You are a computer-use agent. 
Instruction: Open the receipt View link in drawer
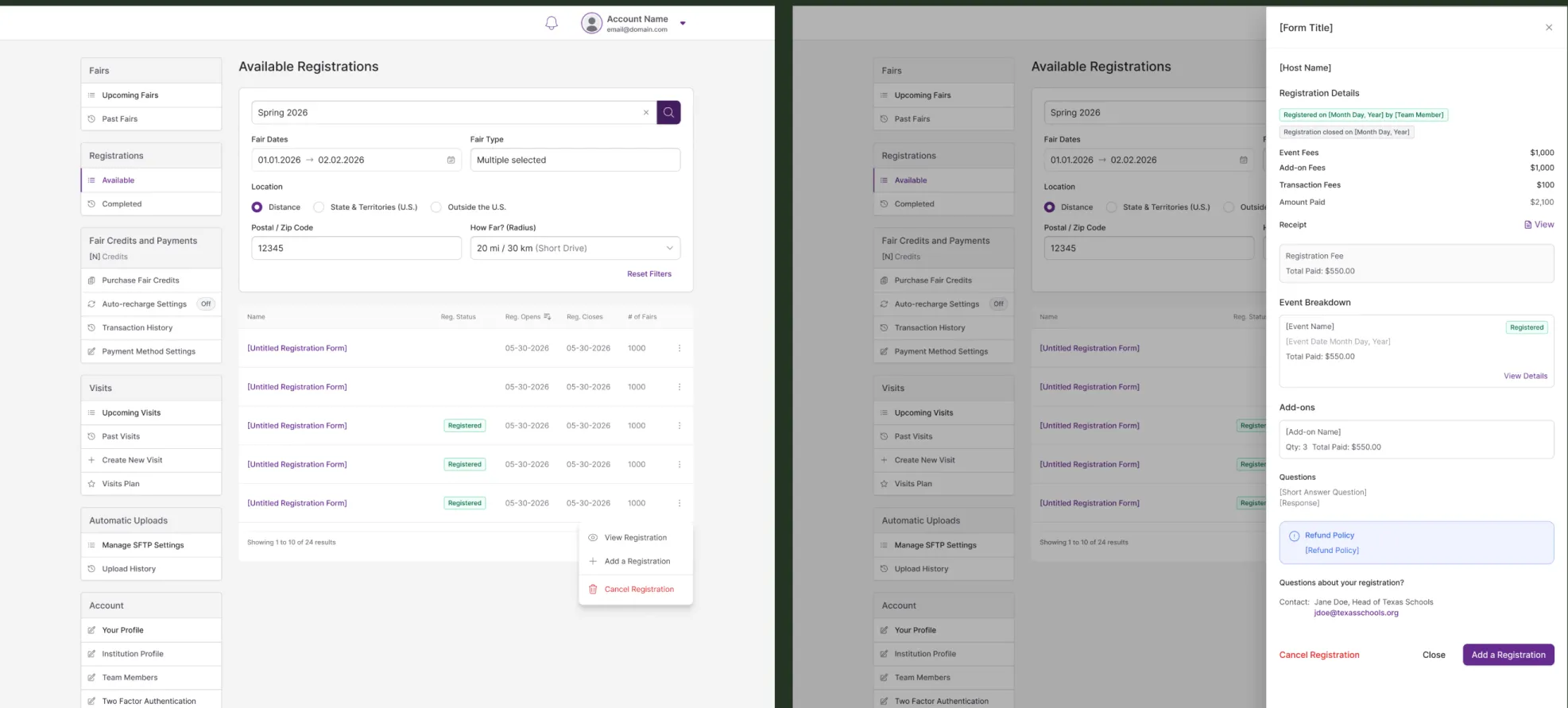(x=1539, y=225)
